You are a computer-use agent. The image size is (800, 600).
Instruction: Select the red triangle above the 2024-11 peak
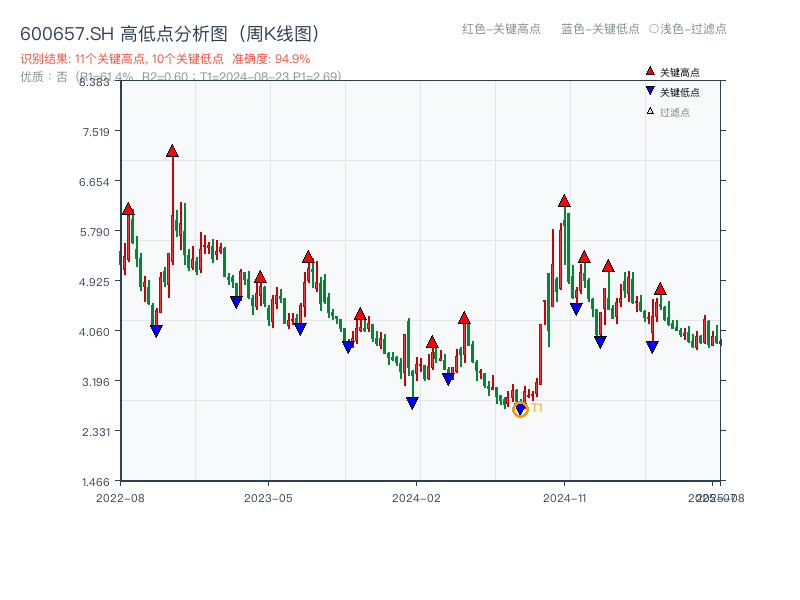[564, 202]
